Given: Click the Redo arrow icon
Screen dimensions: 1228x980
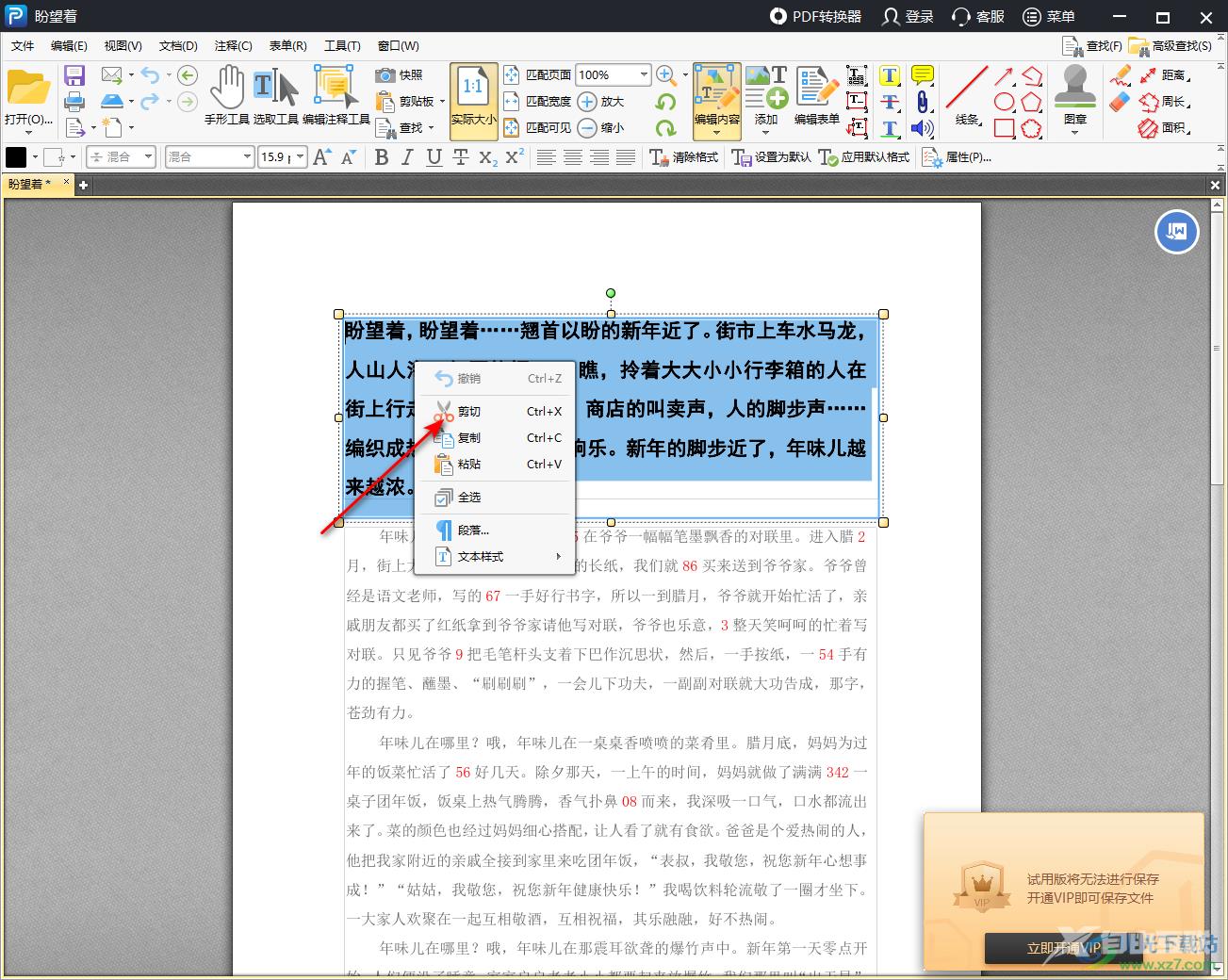Looking at the screenshot, I should pos(151,101).
